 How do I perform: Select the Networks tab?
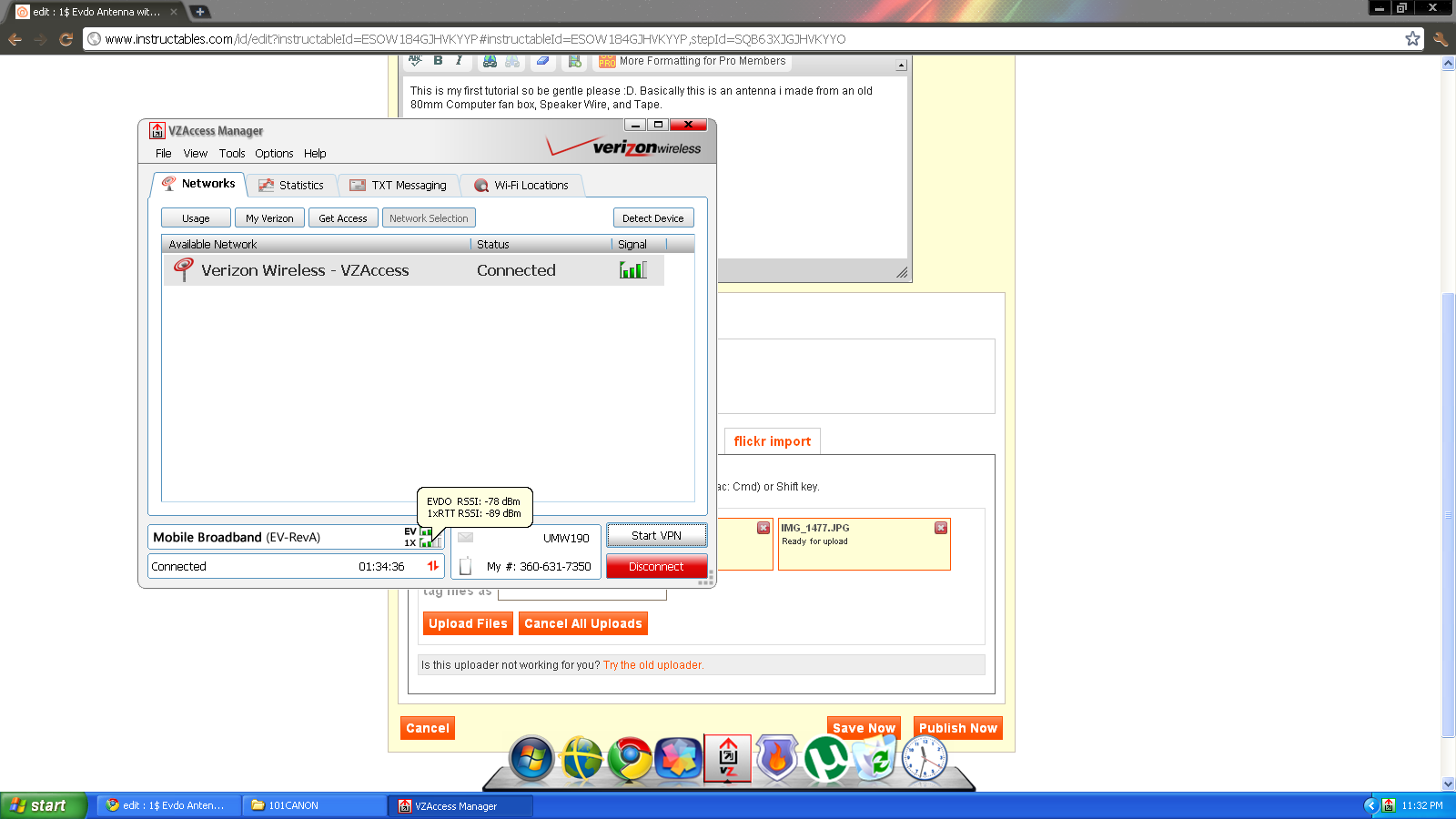198,184
